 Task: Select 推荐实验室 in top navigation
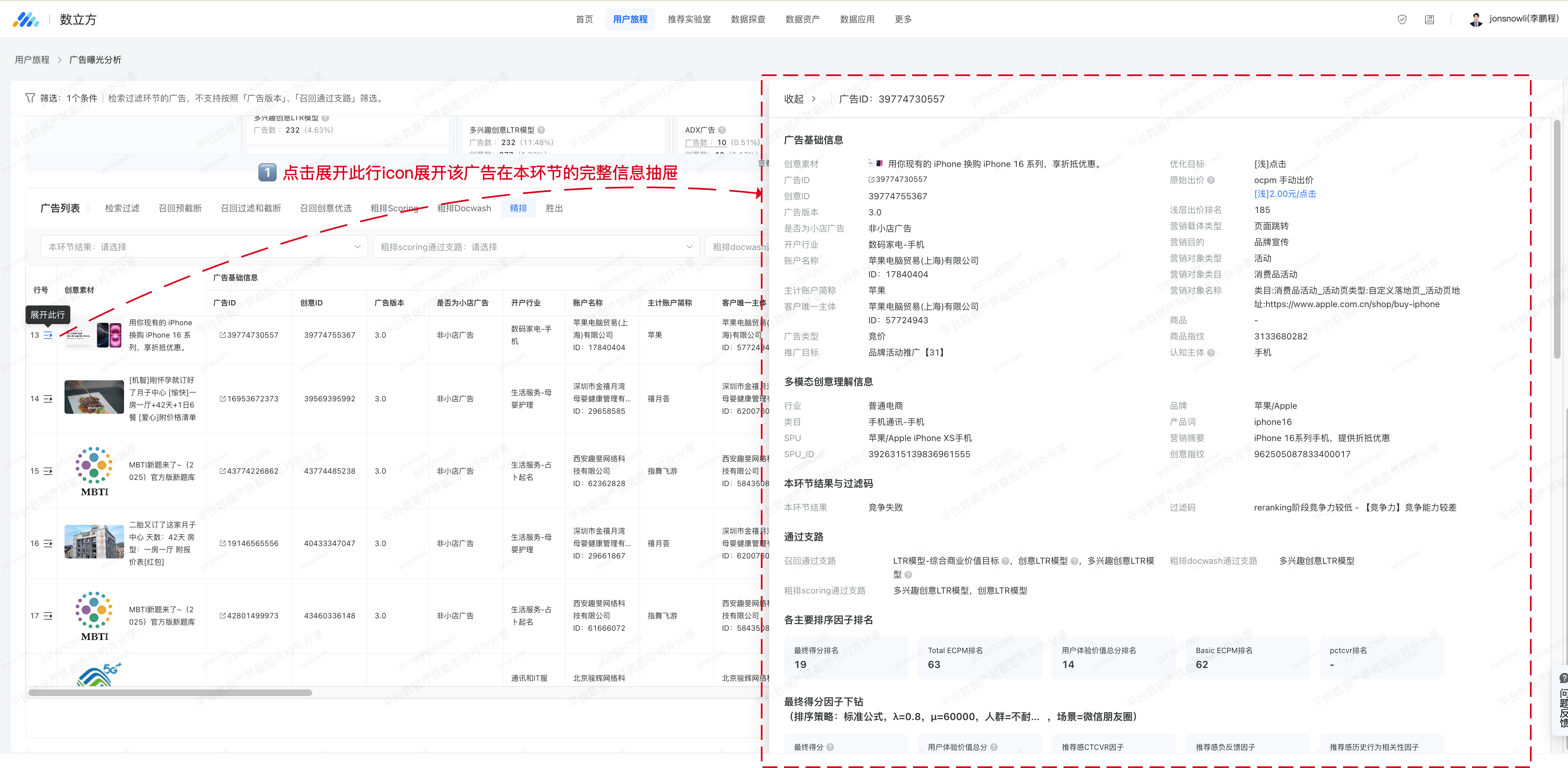[x=688, y=19]
